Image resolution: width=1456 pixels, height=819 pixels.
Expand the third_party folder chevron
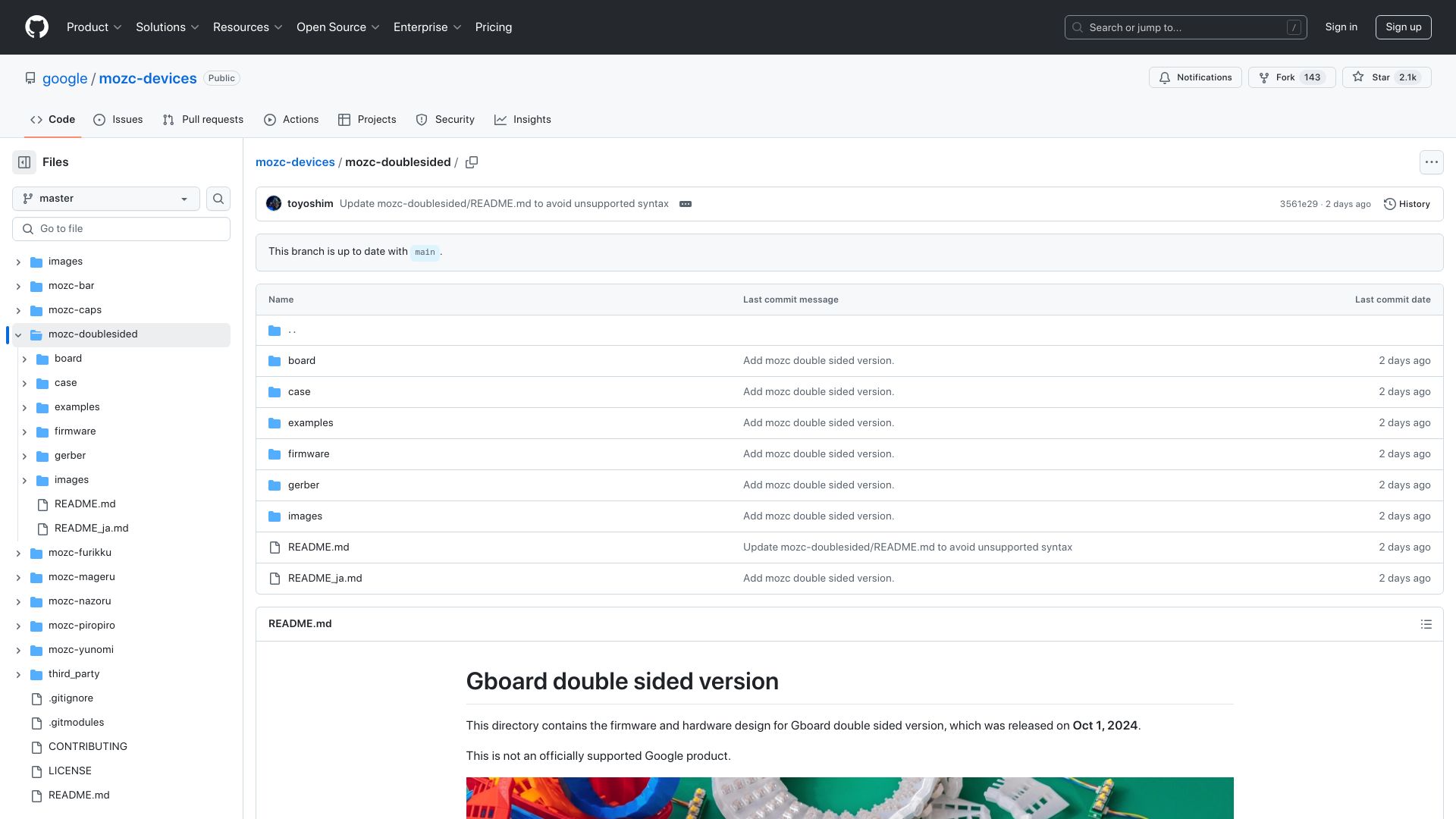pyautogui.click(x=18, y=674)
